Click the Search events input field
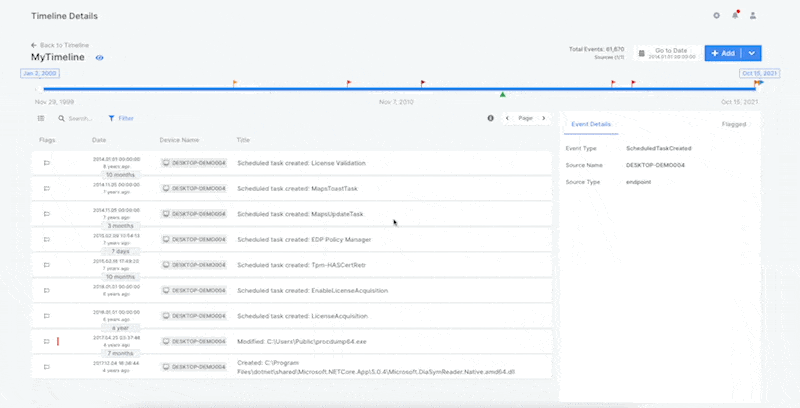 pyautogui.click(x=80, y=118)
